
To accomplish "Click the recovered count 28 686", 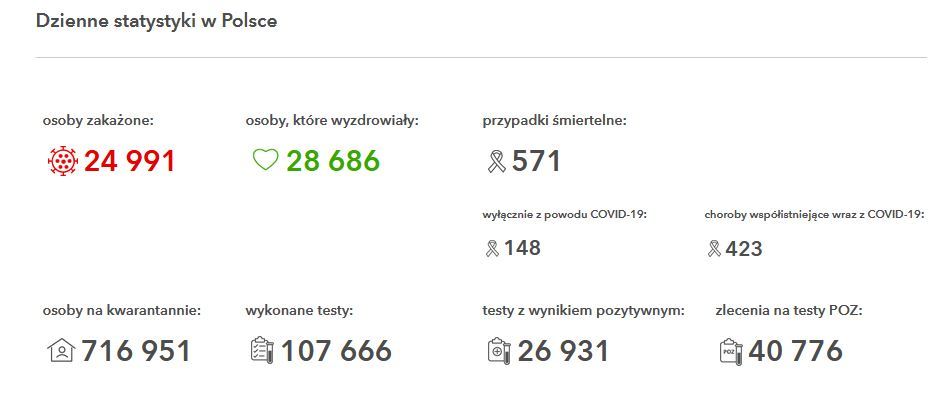I will pos(333,161).
